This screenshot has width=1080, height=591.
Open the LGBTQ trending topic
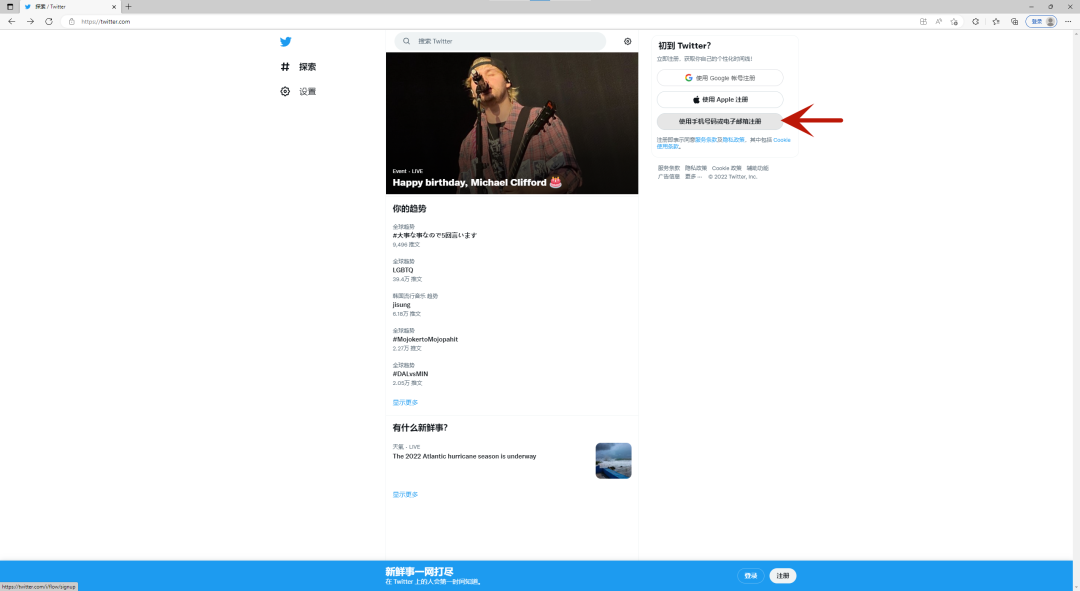tap(403, 270)
